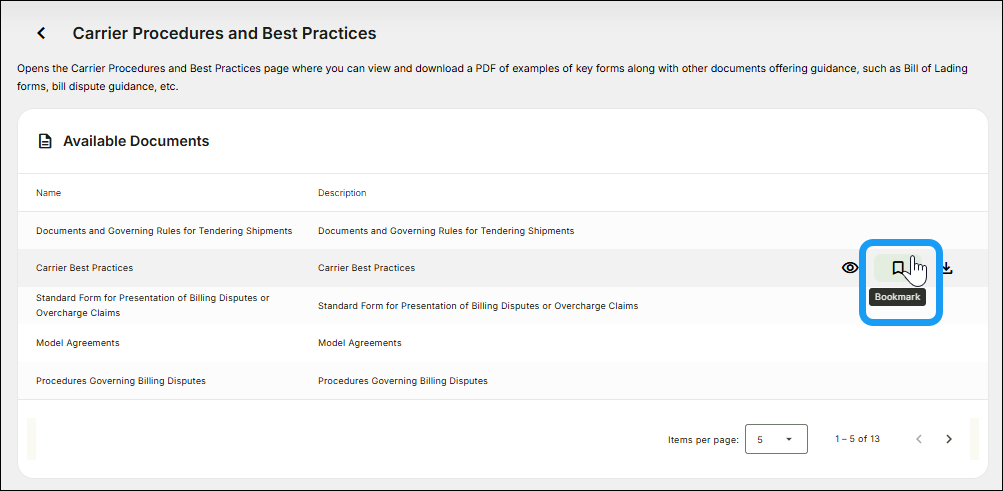Image resolution: width=1003 pixels, height=491 pixels.
Task: Click the eye icon for Carrier Best Practices
Action: point(850,268)
